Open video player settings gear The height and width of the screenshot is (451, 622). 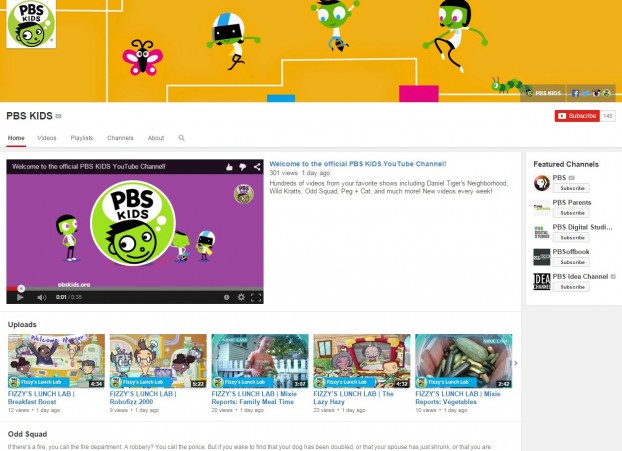tap(241, 297)
